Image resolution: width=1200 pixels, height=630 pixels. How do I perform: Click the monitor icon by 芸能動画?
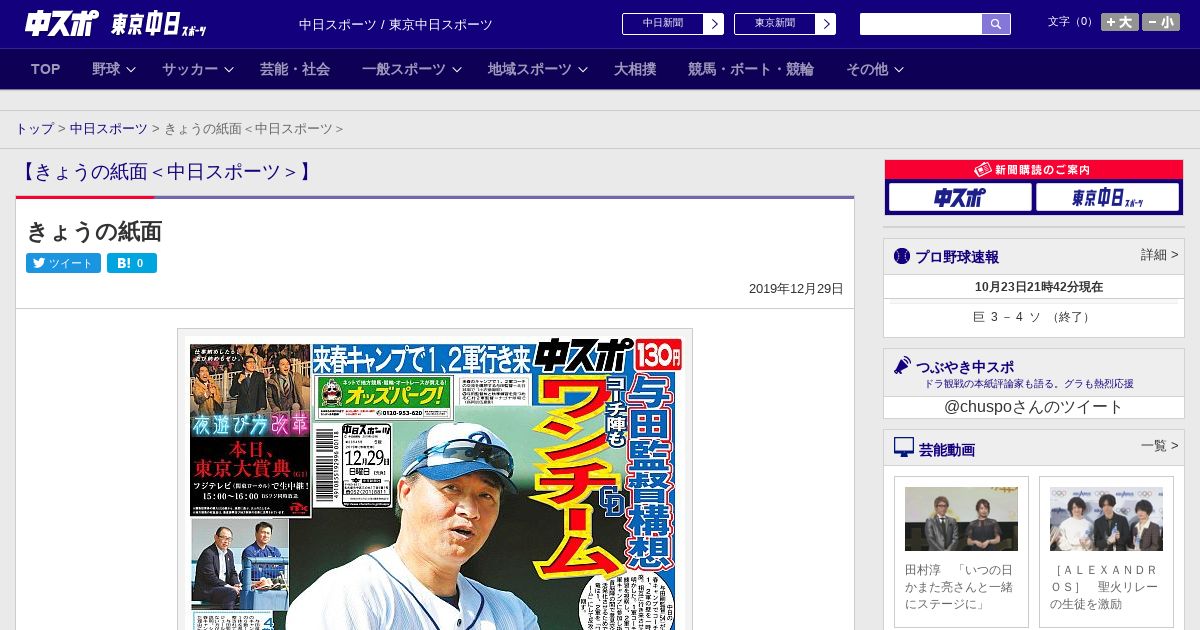coord(904,447)
